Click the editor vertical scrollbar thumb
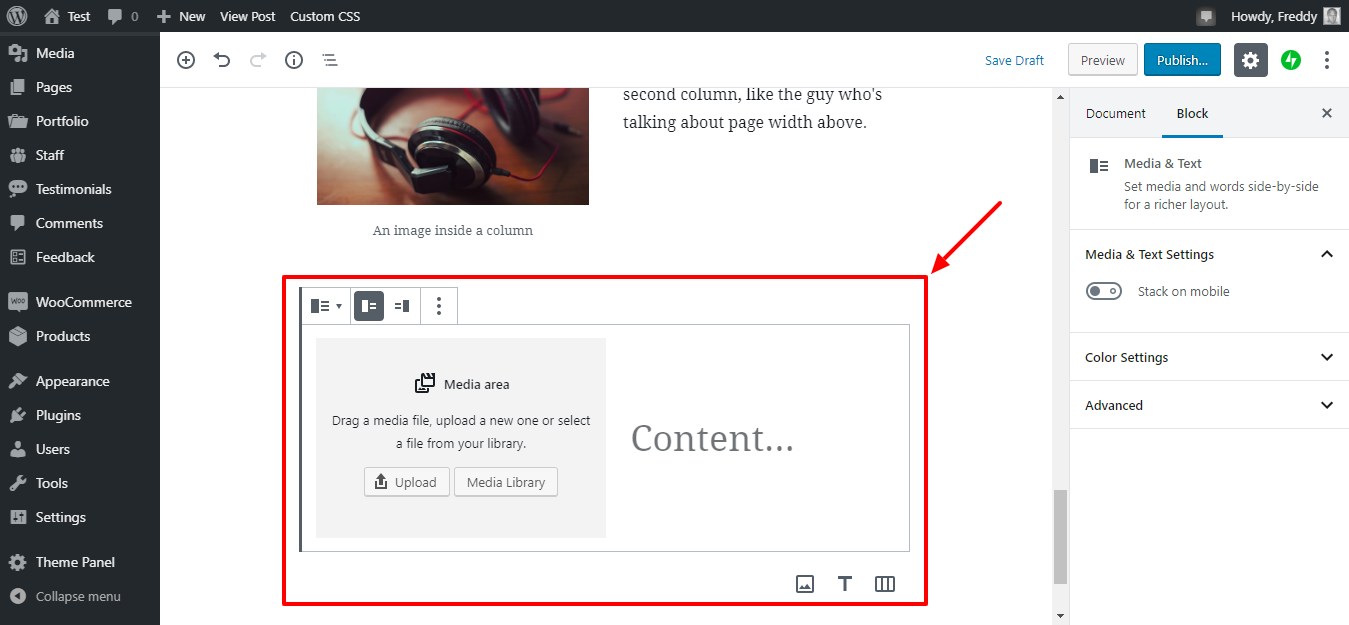This screenshot has width=1349, height=625. tap(1060, 537)
